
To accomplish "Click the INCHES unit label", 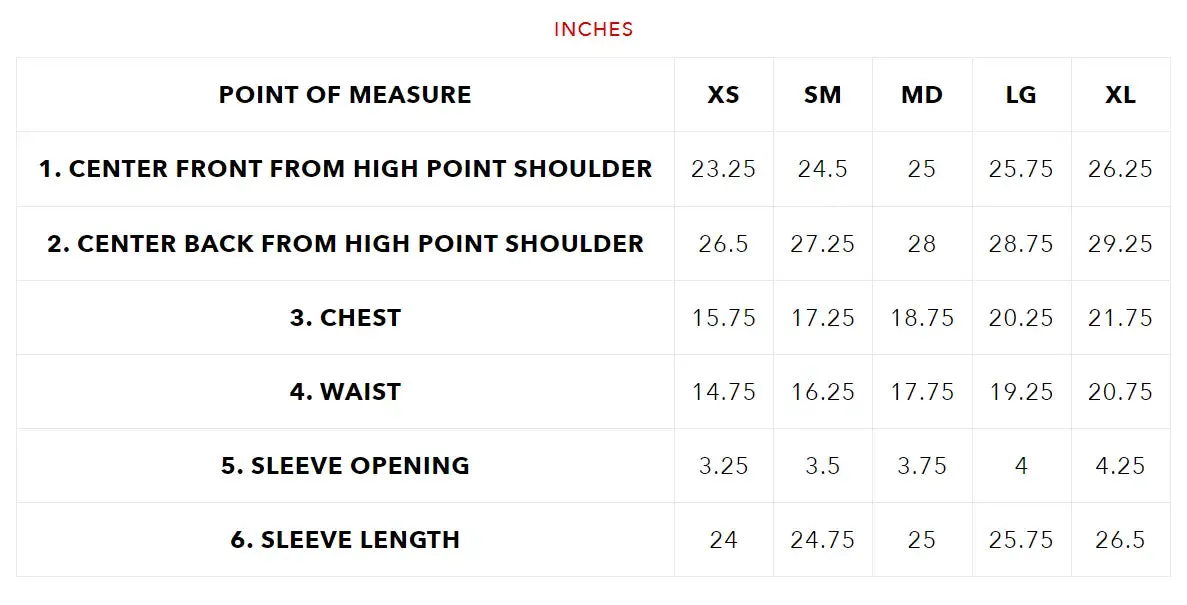I will point(594,30).
